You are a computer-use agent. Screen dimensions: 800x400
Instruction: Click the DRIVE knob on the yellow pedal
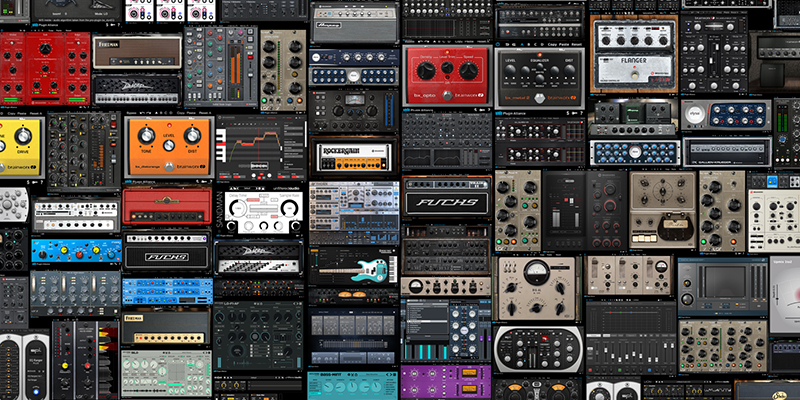click(x=23, y=136)
